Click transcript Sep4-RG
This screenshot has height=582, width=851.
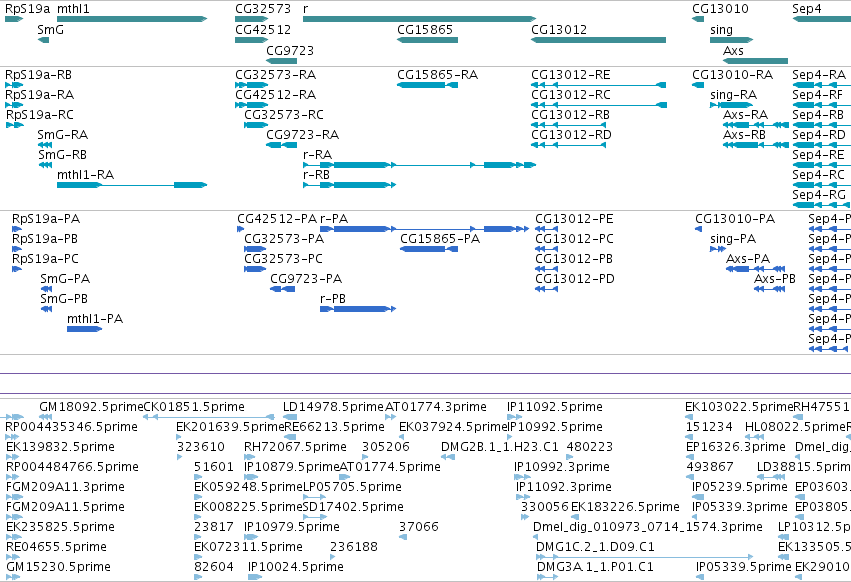[819, 195]
